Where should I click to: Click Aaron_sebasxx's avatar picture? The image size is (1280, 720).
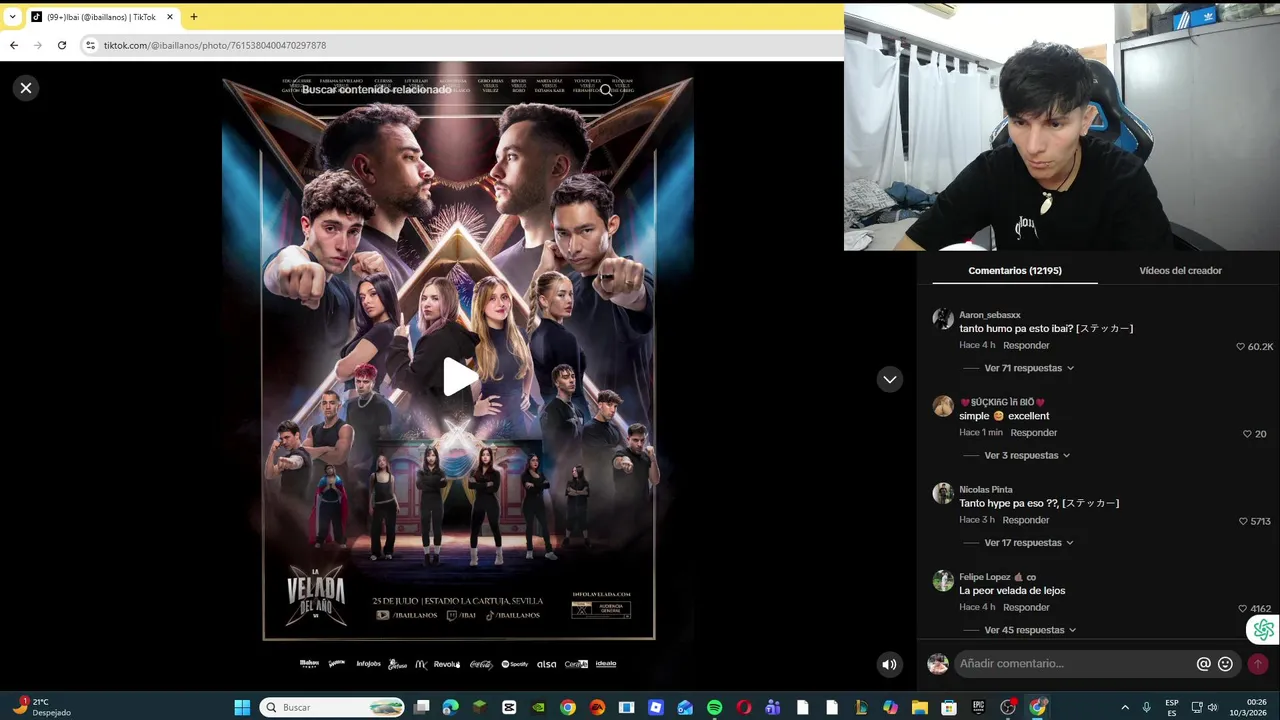click(943, 319)
